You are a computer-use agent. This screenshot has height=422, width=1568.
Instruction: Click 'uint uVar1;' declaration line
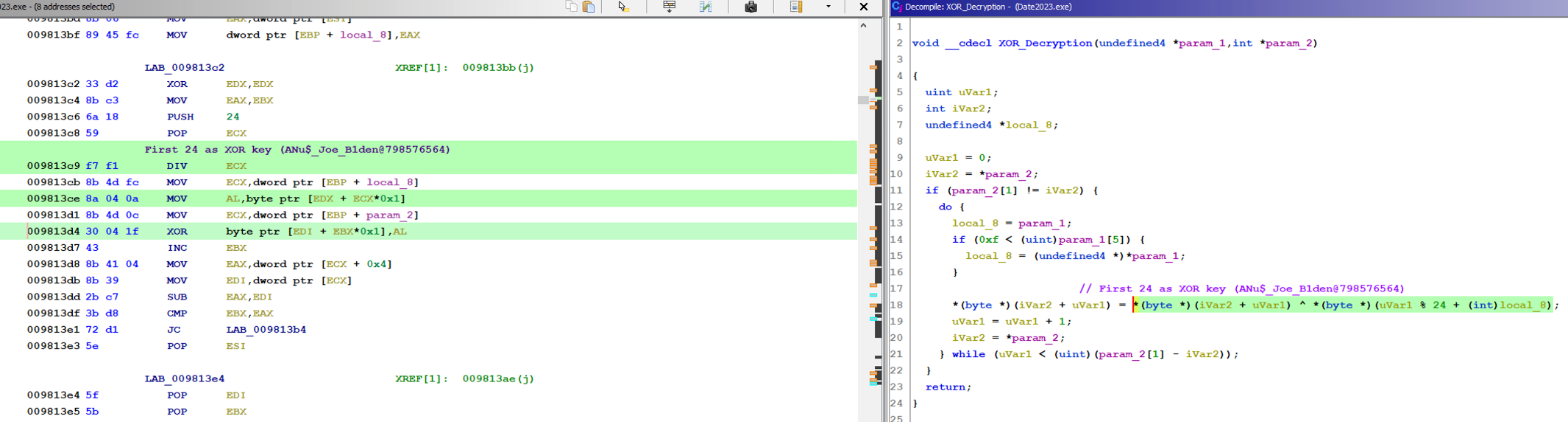pos(961,92)
